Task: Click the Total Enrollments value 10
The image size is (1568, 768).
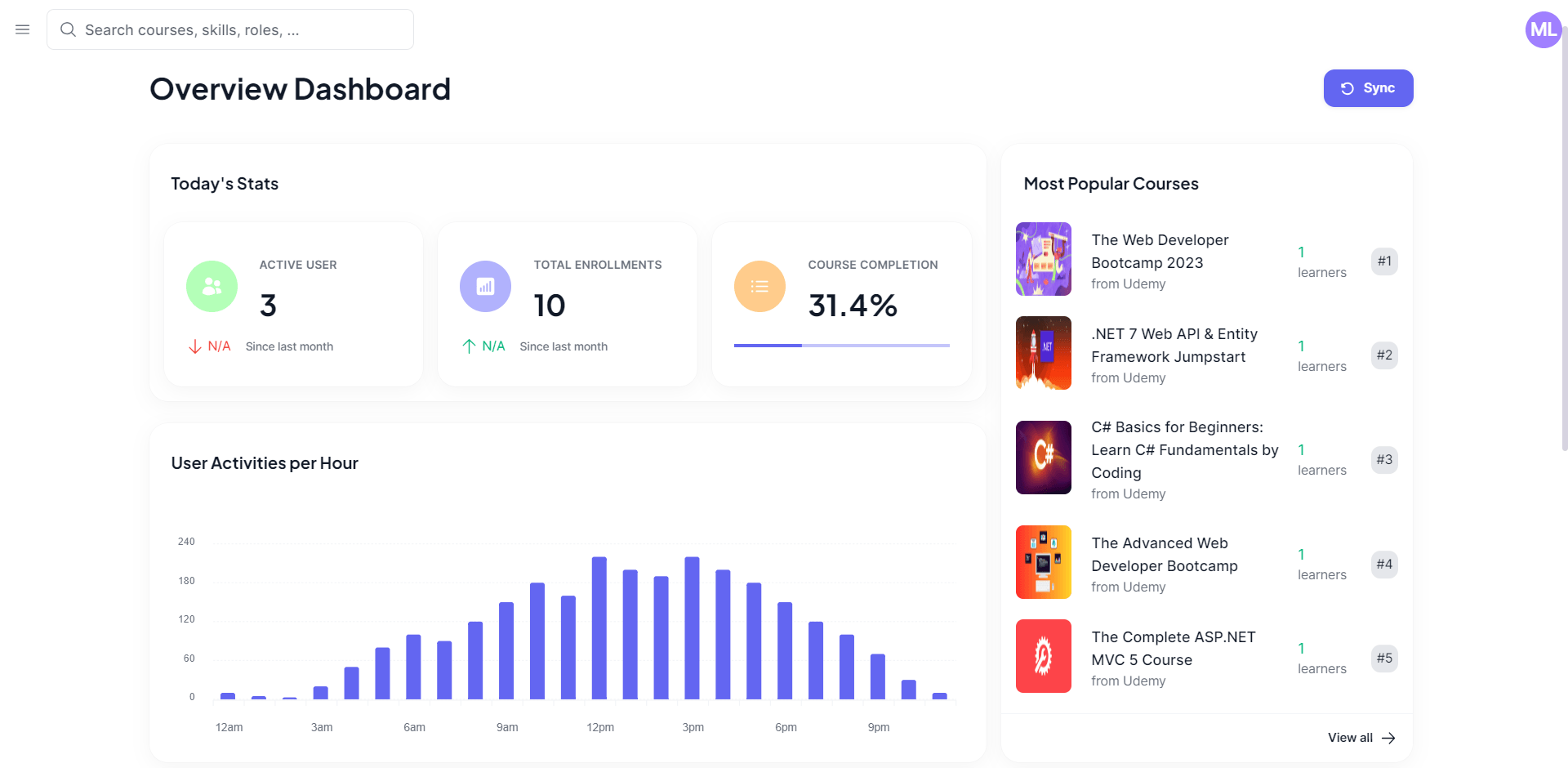Action: (550, 306)
